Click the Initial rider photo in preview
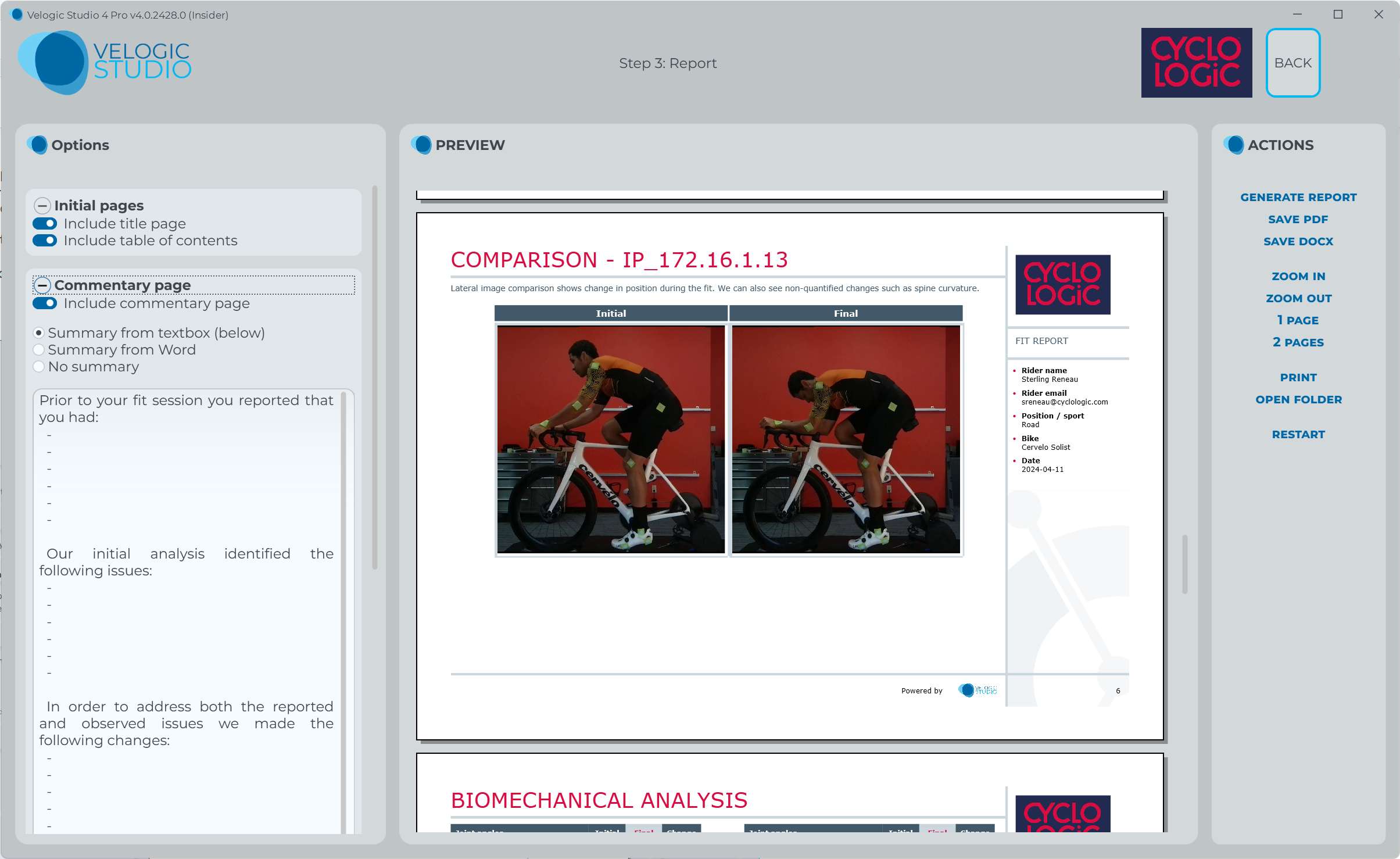This screenshot has height=859, width=1400. click(x=611, y=439)
